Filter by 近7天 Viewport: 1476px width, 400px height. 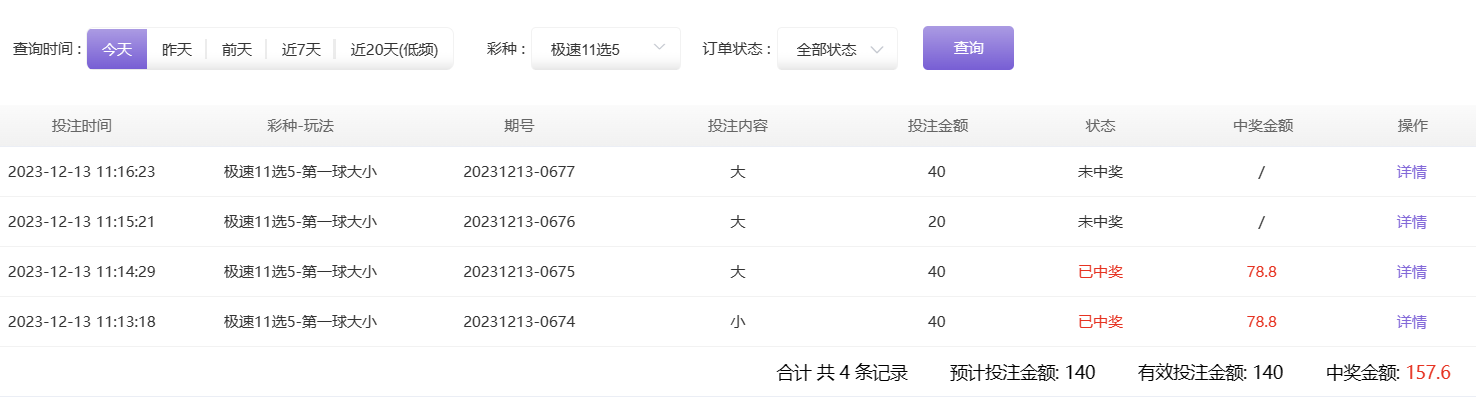[x=301, y=49]
